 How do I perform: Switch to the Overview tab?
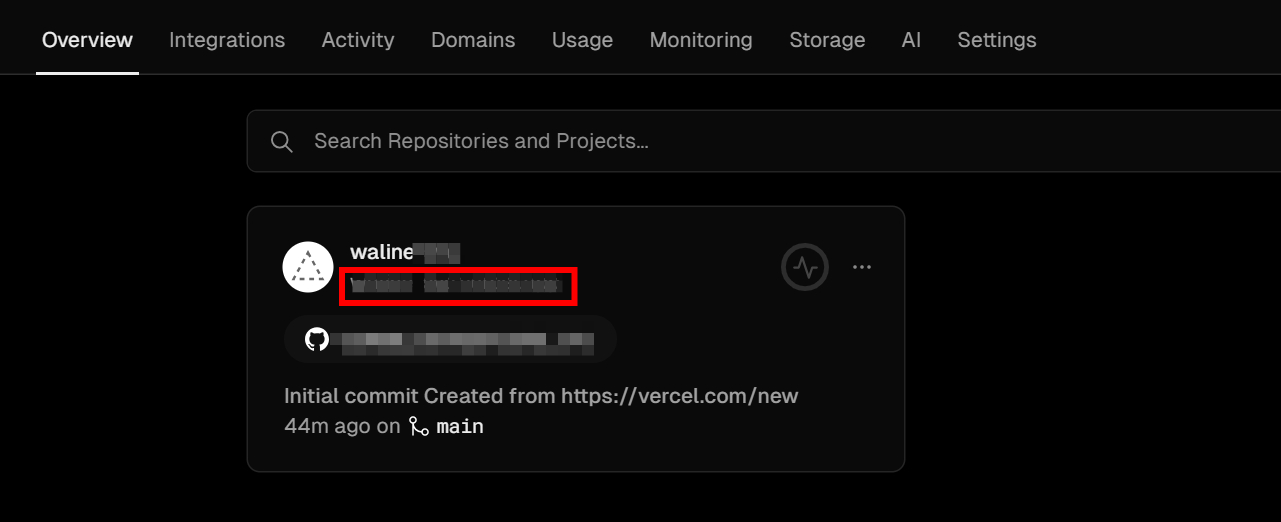(87, 40)
